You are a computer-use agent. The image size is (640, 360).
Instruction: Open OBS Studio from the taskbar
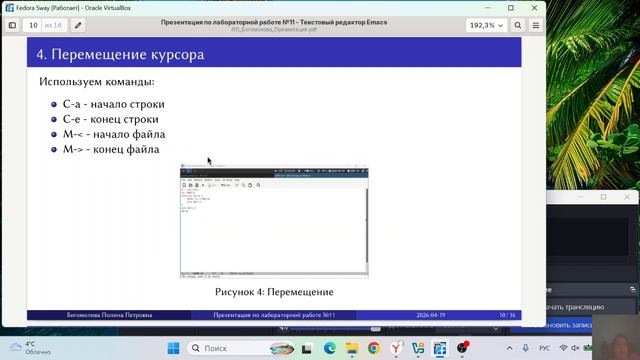(462, 348)
